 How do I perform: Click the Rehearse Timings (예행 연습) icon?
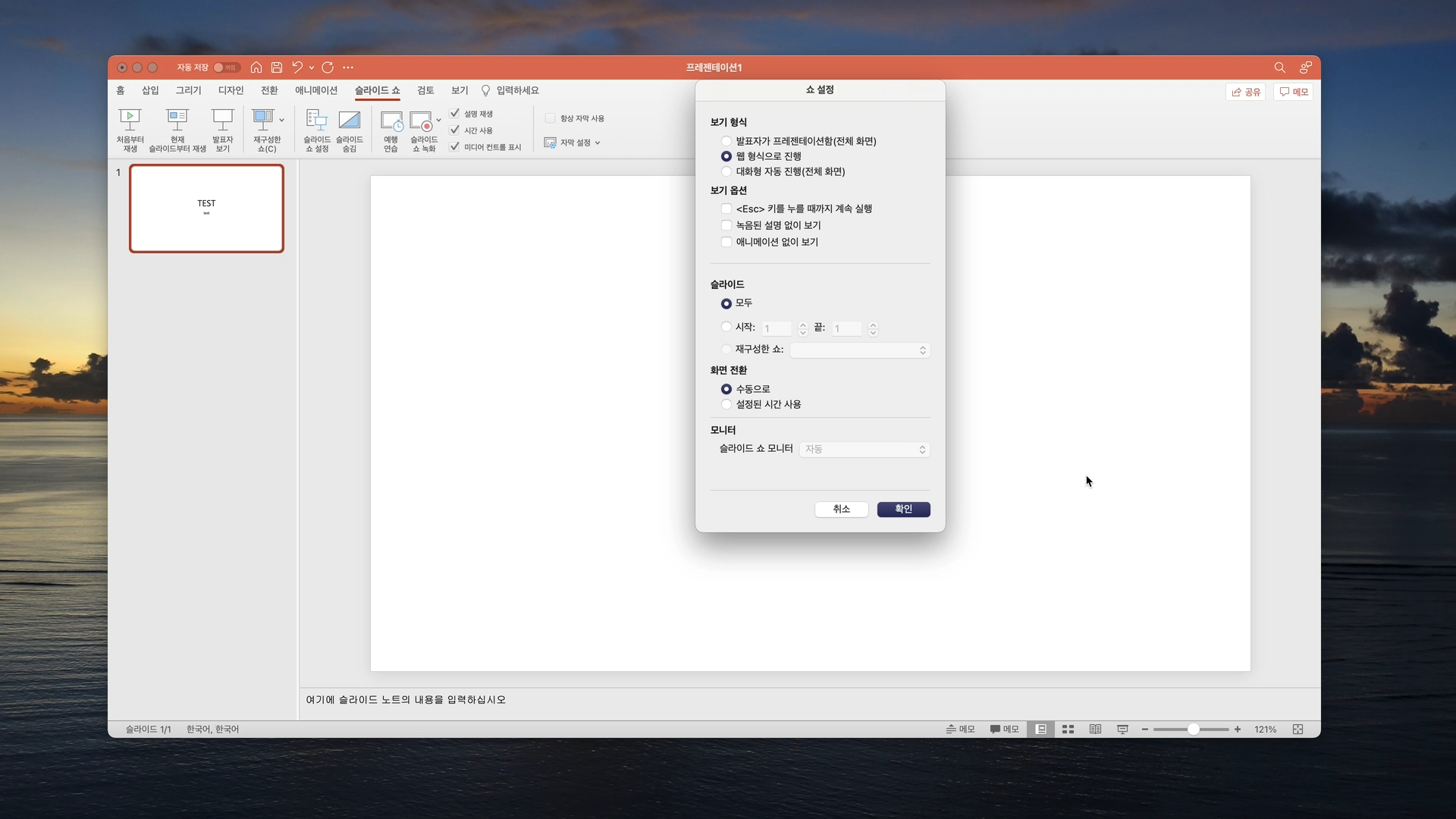(x=391, y=121)
